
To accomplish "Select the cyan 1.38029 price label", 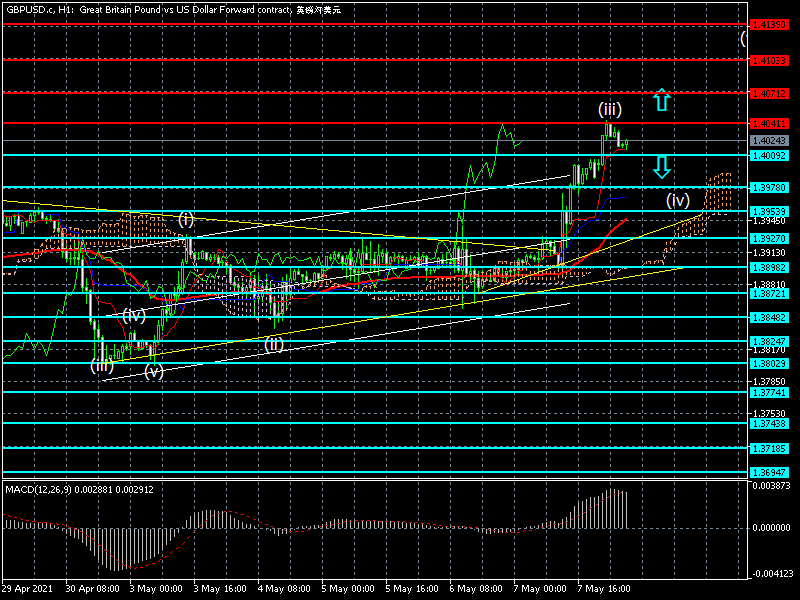I will pos(769,364).
